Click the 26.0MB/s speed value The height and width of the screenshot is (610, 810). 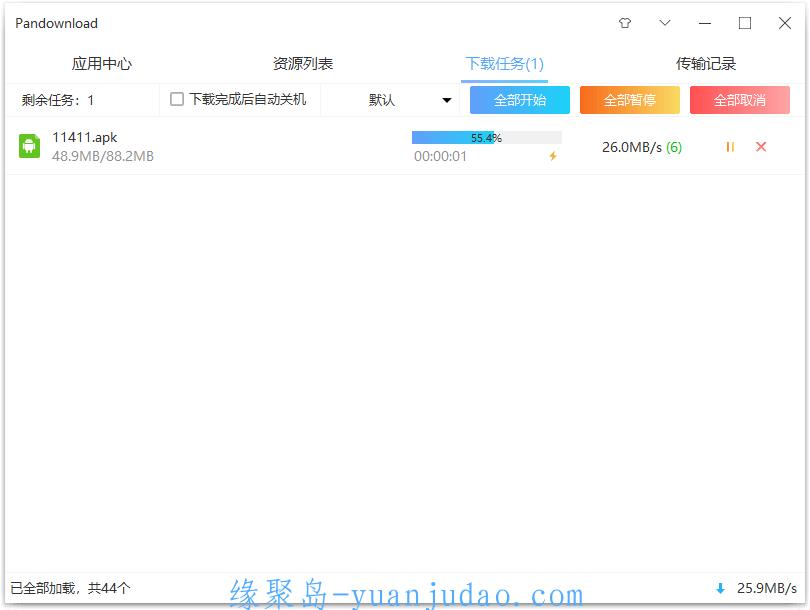[x=632, y=147]
